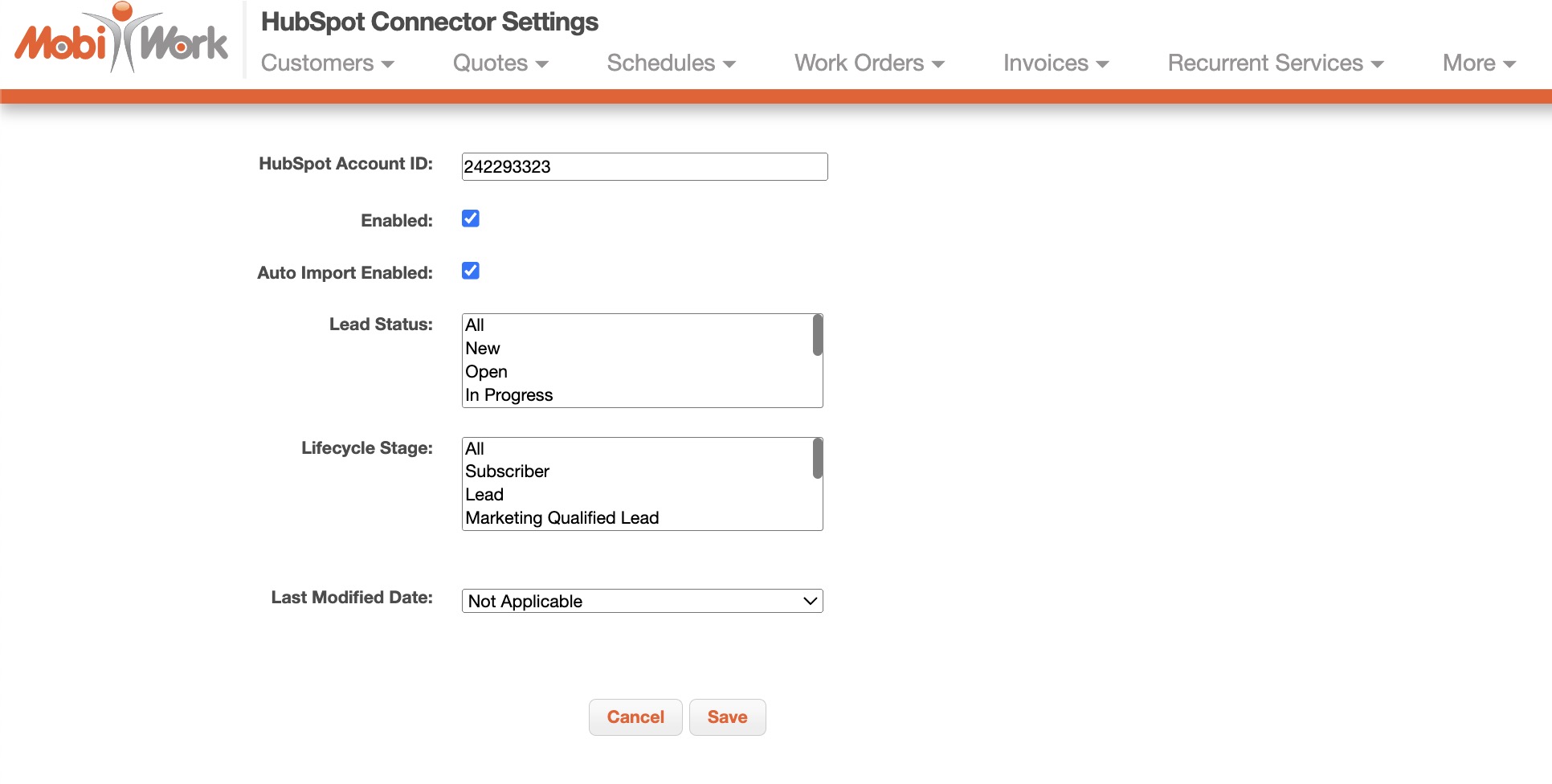This screenshot has height=784, width=1552.
Task: Open the Last Modified Date dropdown
Action: 642,601
